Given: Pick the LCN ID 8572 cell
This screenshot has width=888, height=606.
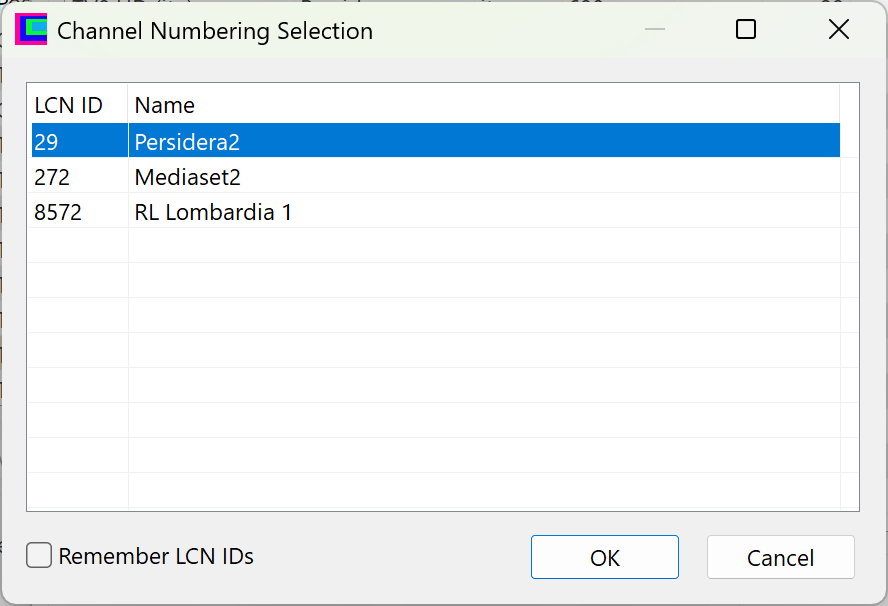Looking at the screenshot, I should point(58,213).
